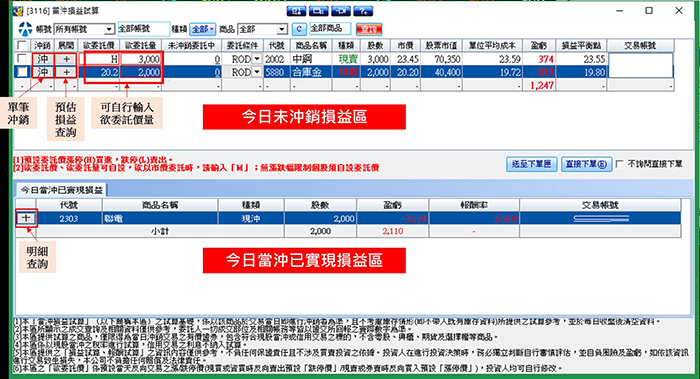Click the 送至下單匣 button
Screen dimensions: 700x379
click(x=531, y=164)
